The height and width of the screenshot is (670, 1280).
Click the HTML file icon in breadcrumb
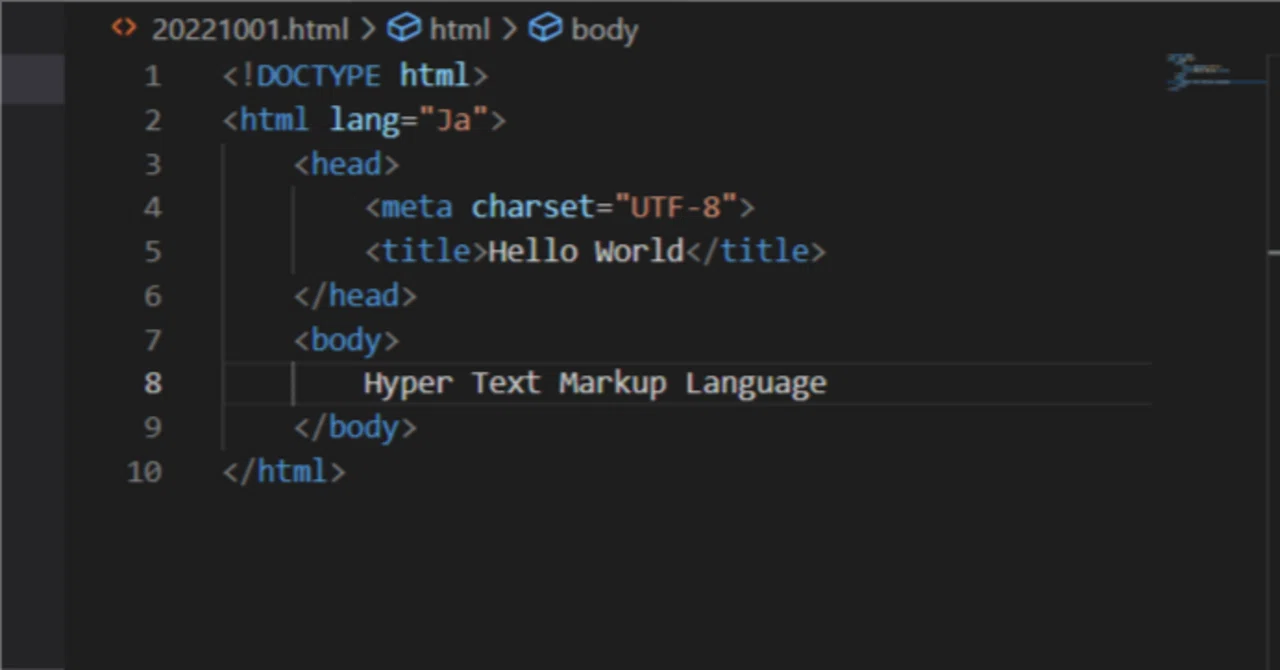coord(124,28)
